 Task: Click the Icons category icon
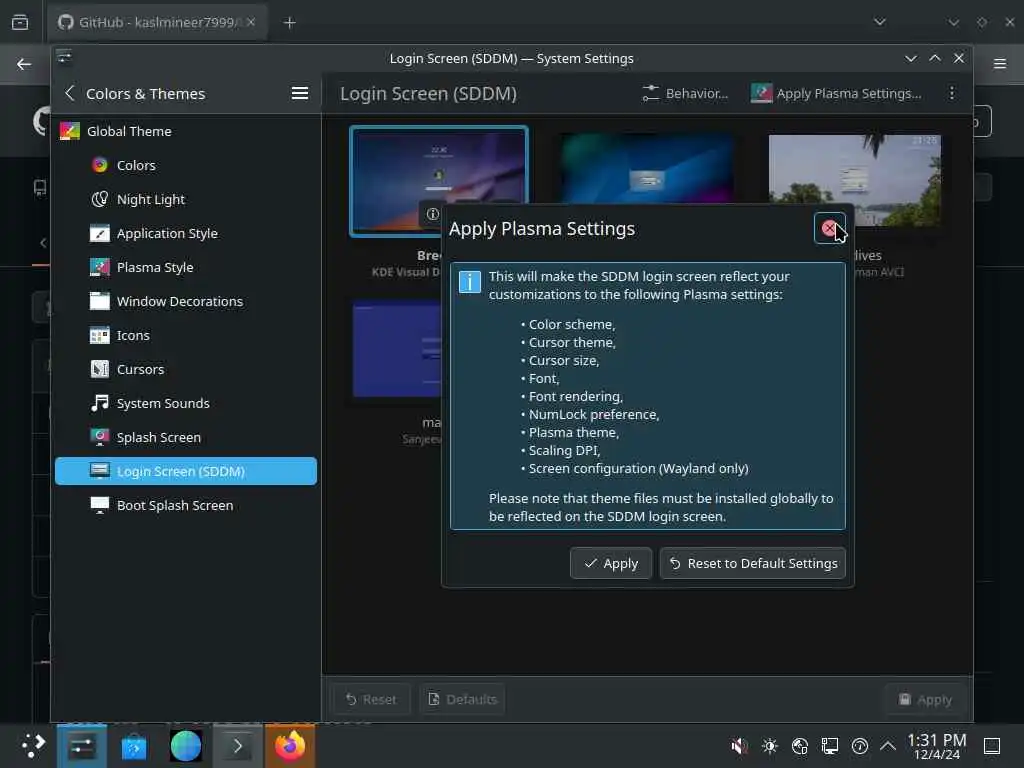(x=99, y=335)
